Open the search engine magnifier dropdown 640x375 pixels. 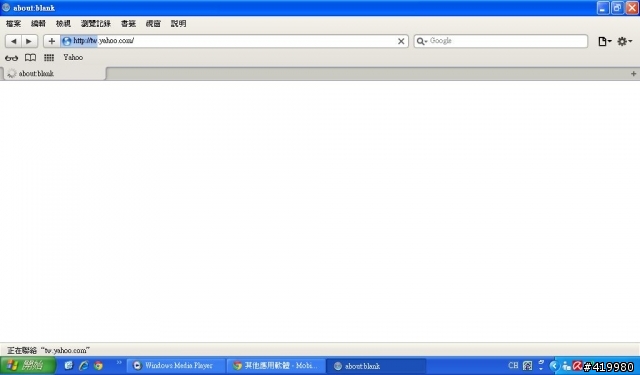422,41
